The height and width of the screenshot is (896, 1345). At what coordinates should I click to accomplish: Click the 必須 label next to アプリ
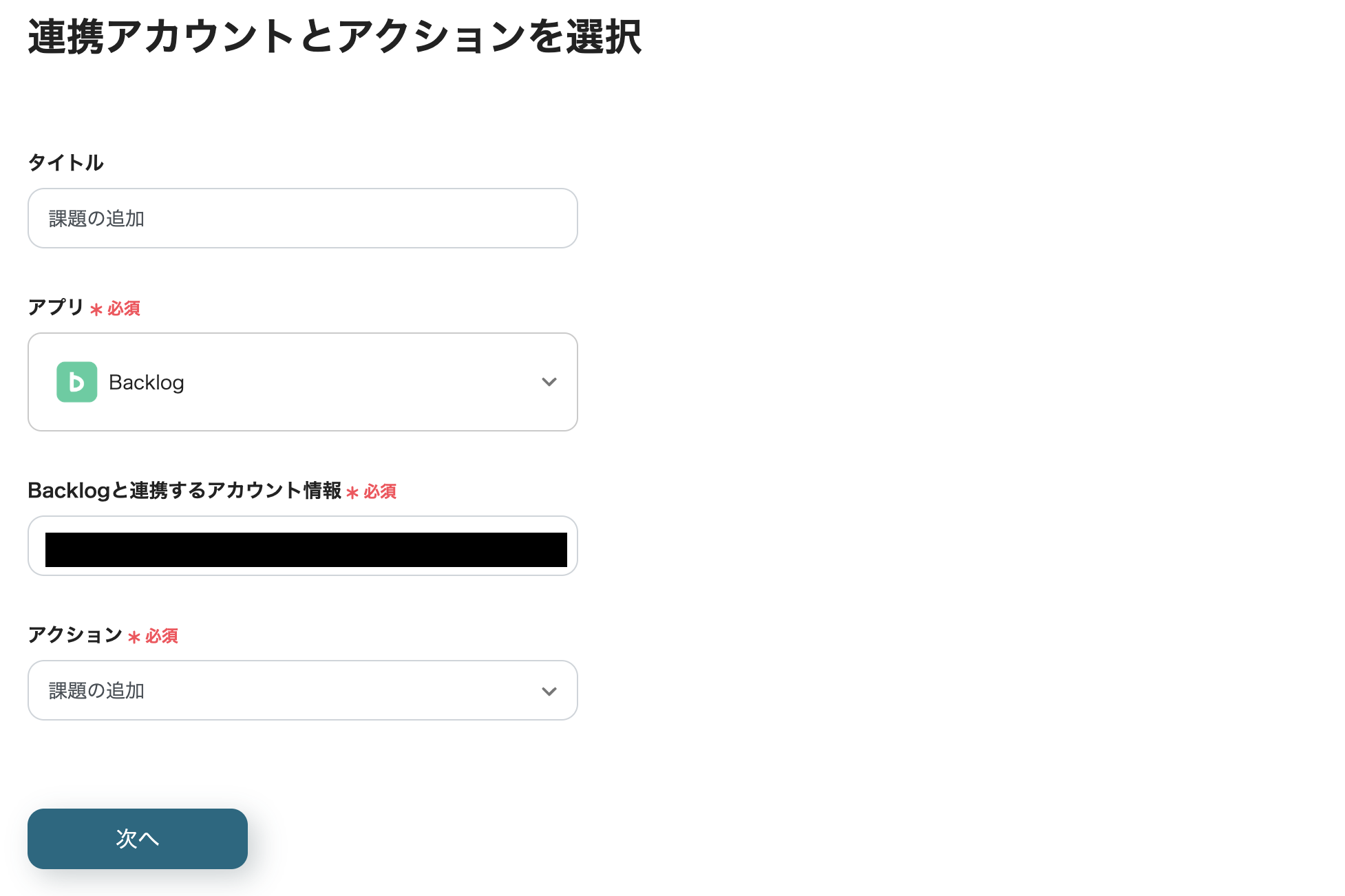121,308
